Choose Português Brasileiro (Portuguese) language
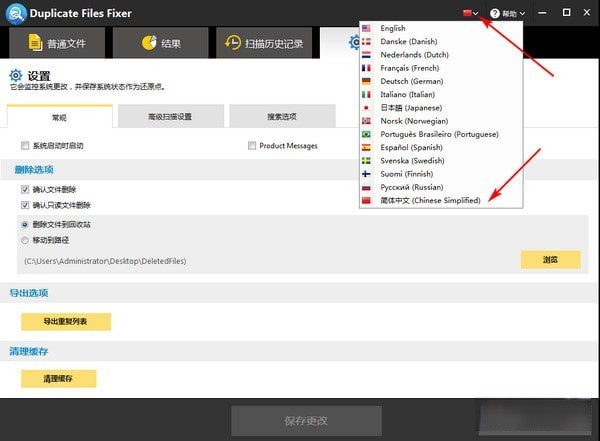600x441 pixels. pyautogui.click(x=441, y=134)
